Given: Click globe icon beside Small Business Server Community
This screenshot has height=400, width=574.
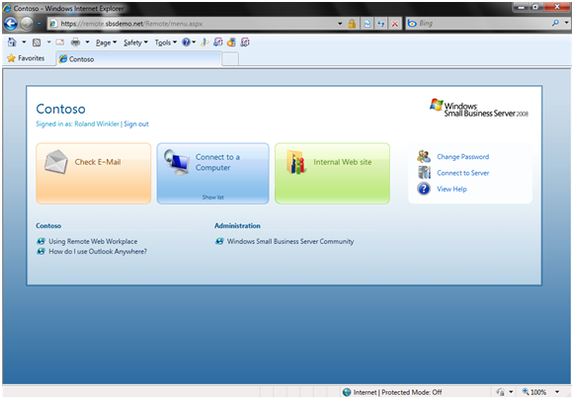Looking at the screenshot, I should click(219, 241).
